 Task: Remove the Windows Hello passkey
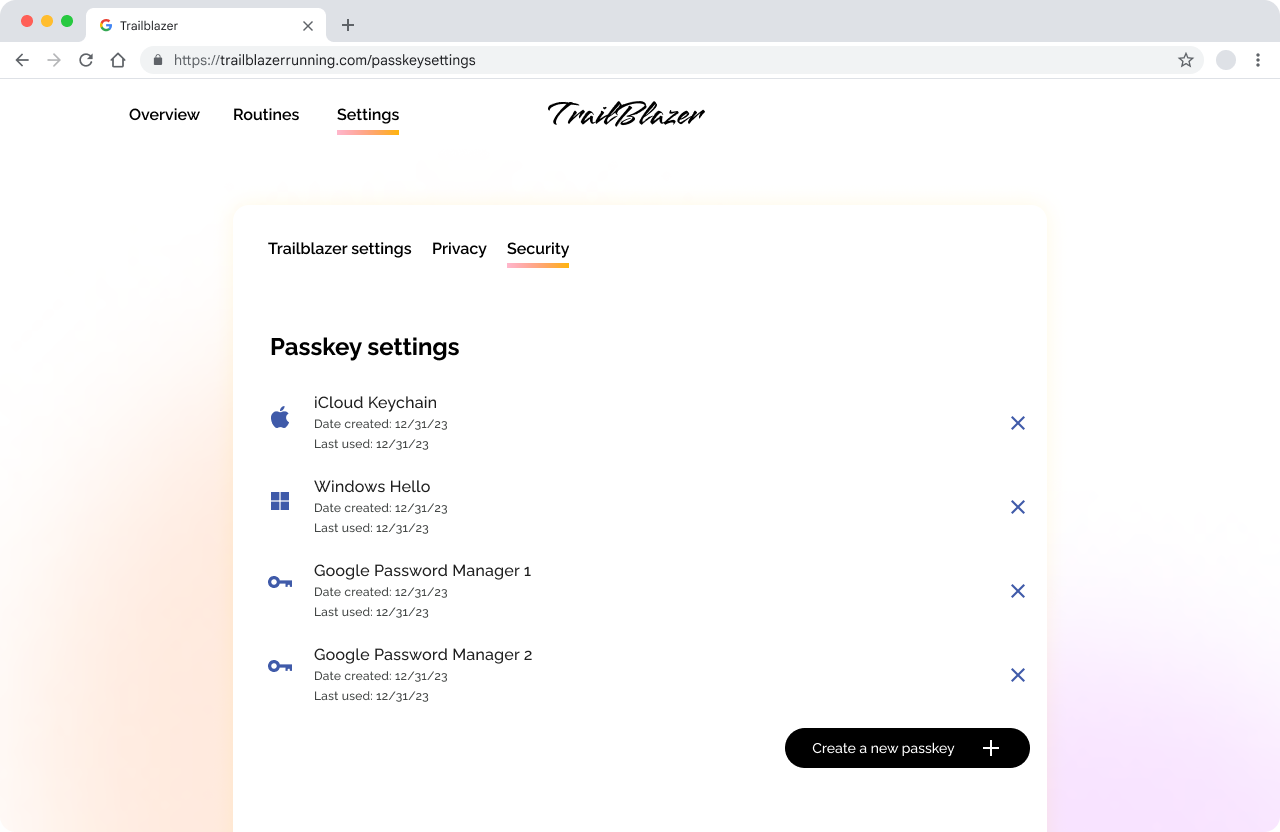point(1018,507)
